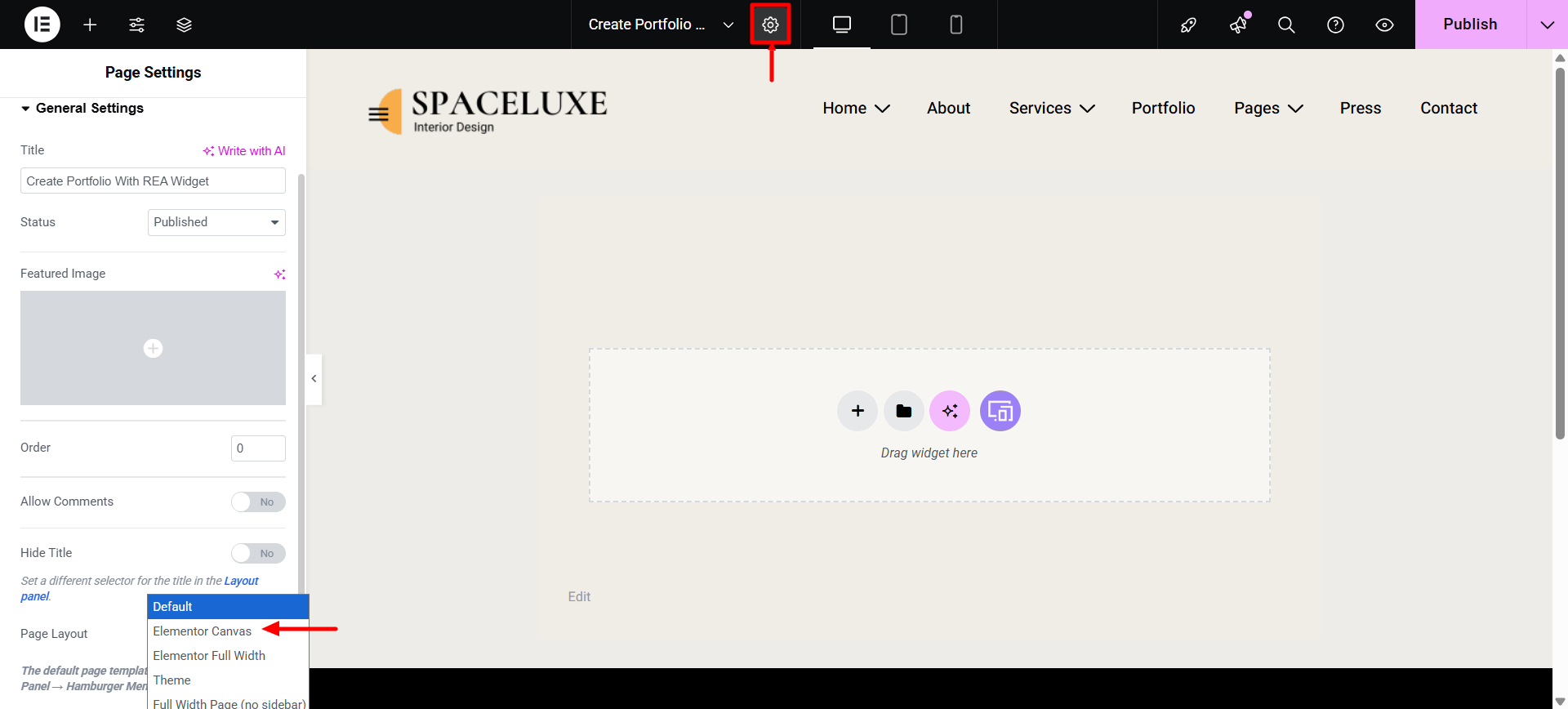This screenshot has height=709, width=1568.
Task: Open Press nav item
Action: pos(1361,109)
